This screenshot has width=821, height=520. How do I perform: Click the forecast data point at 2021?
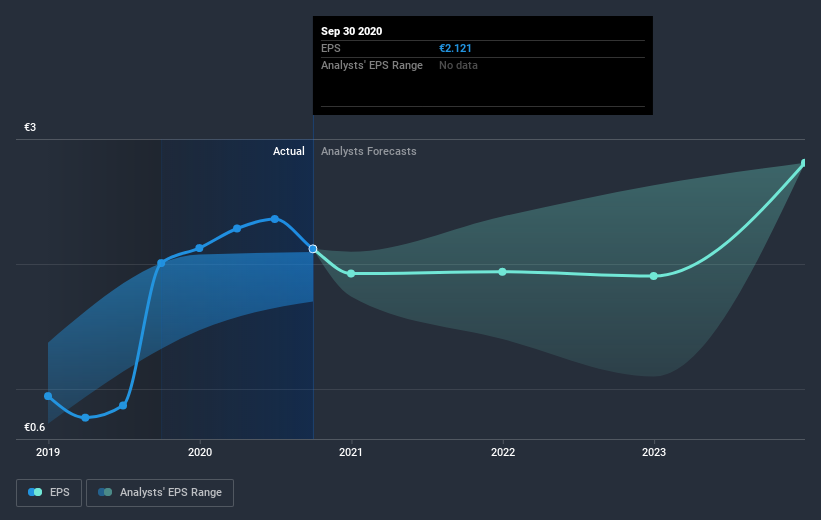[x=351, y=274]
